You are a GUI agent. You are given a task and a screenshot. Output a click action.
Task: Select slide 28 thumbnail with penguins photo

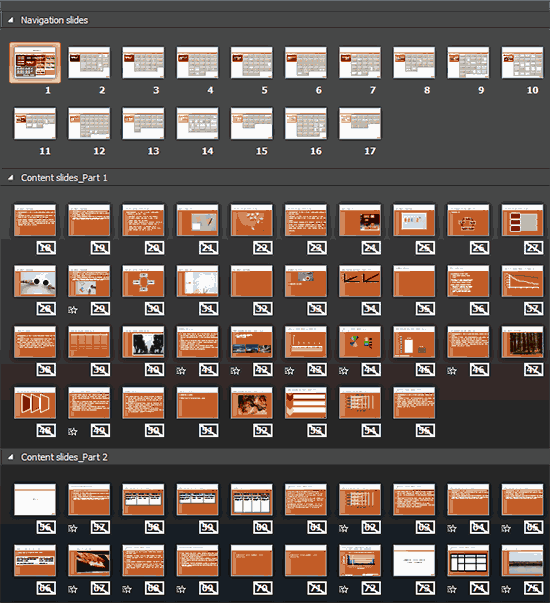coord(35,281)
